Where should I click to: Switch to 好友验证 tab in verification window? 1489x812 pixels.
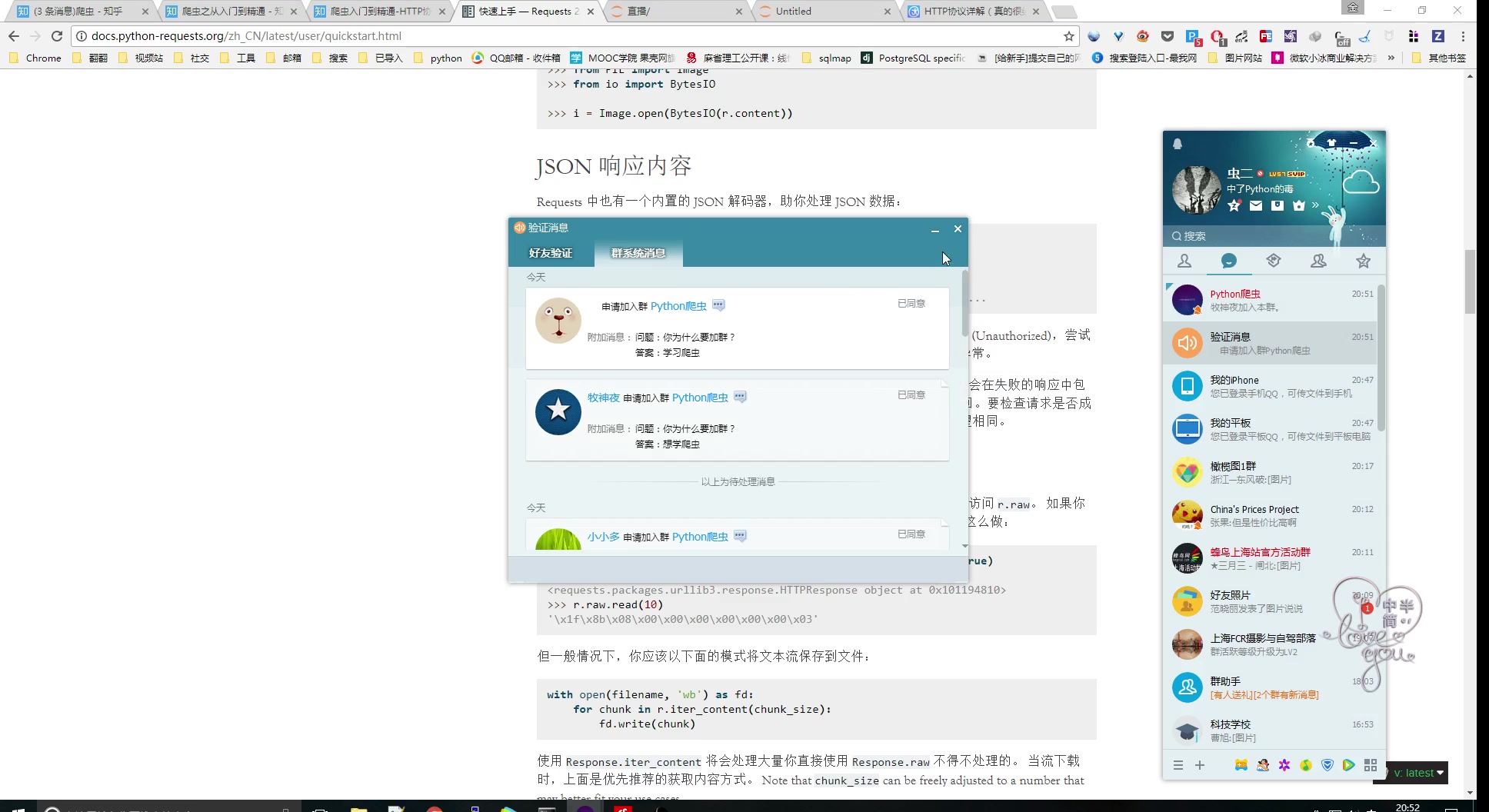(551, 253)
